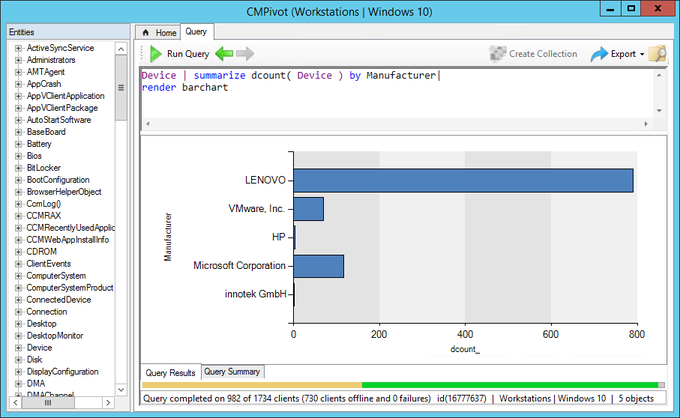
Task: Click inside the query text editor
Action: (x=397, y=94)
